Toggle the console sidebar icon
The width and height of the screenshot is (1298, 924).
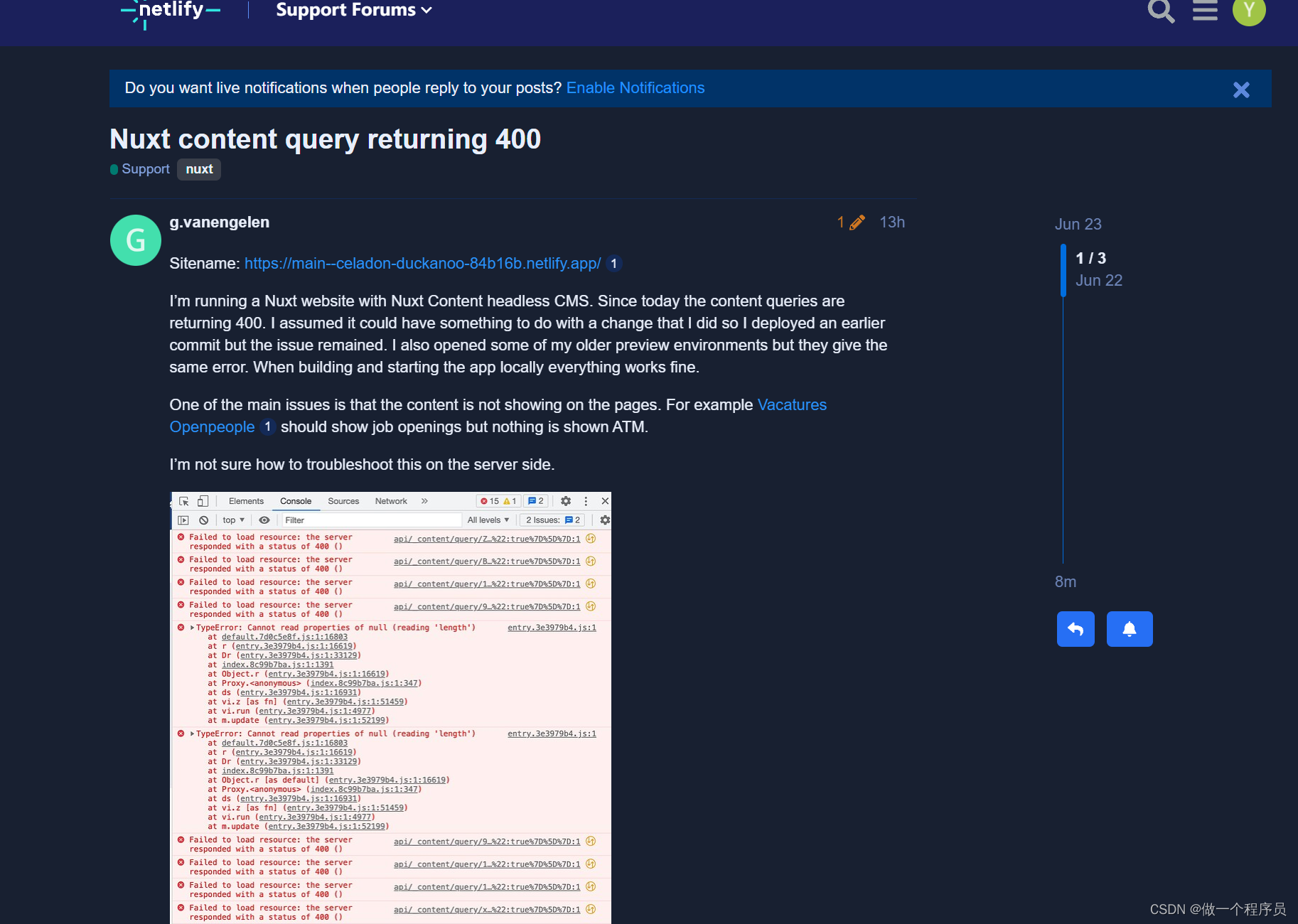pos(183,520)
